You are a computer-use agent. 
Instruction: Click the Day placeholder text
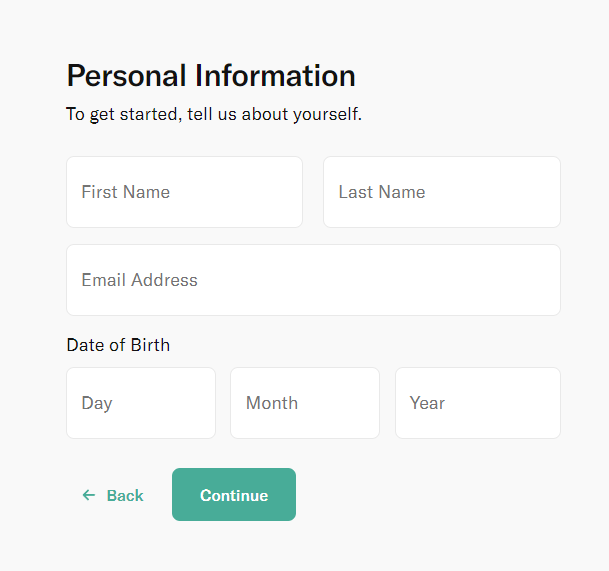coord(97,403)
